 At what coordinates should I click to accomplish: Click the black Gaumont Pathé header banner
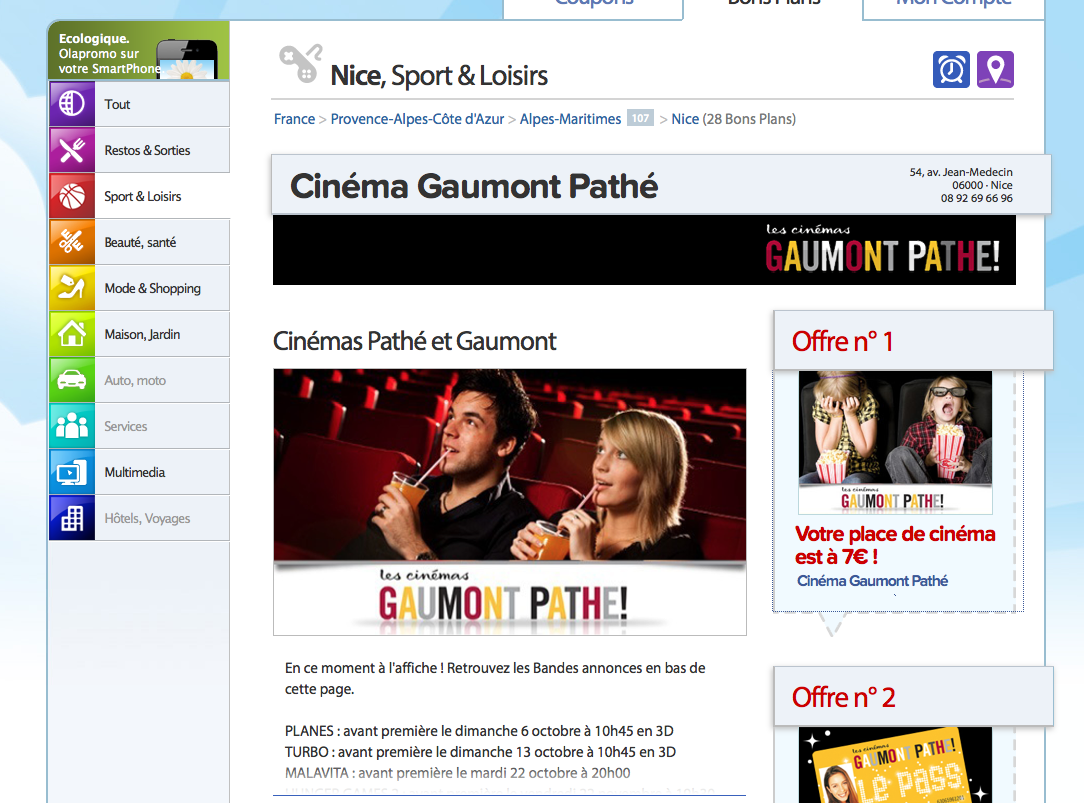click(x=644, y=249)
